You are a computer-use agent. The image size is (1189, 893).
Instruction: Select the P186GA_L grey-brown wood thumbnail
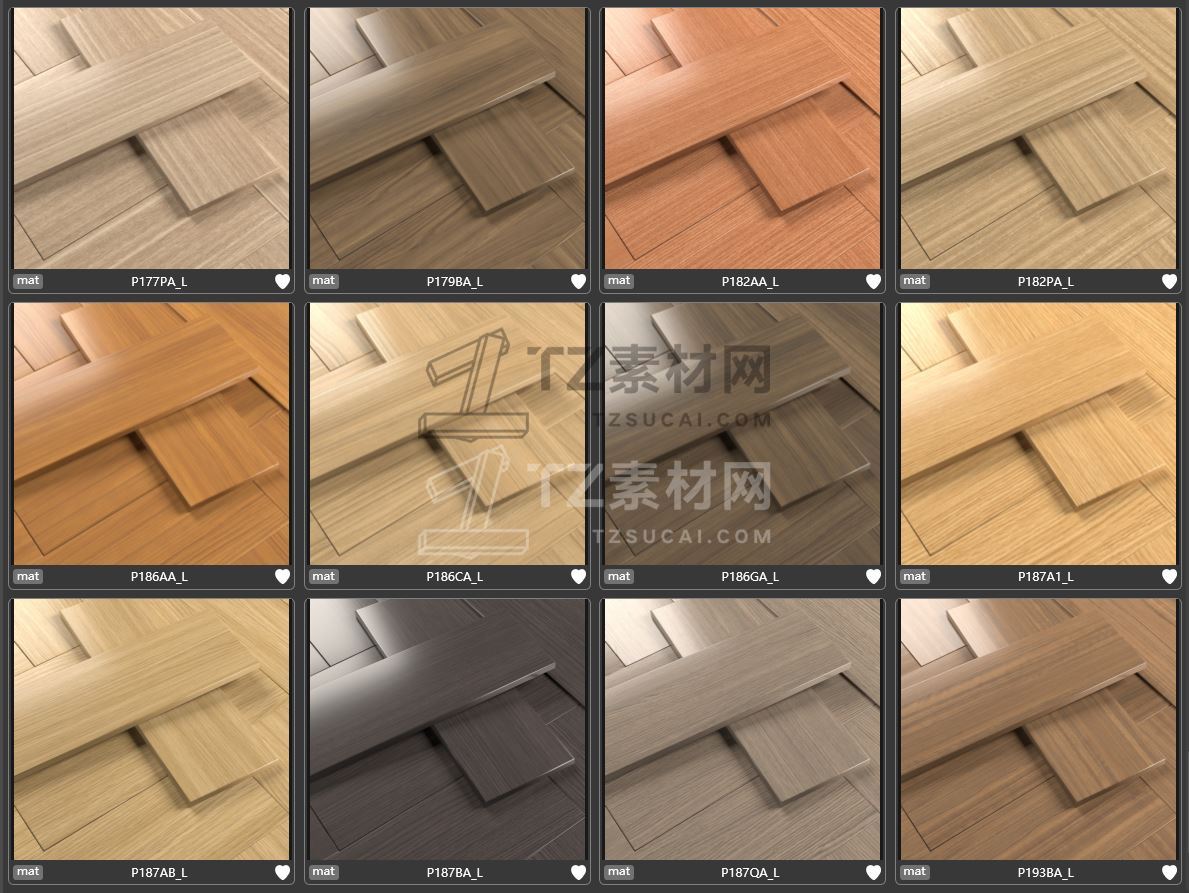tap(742, 434)
